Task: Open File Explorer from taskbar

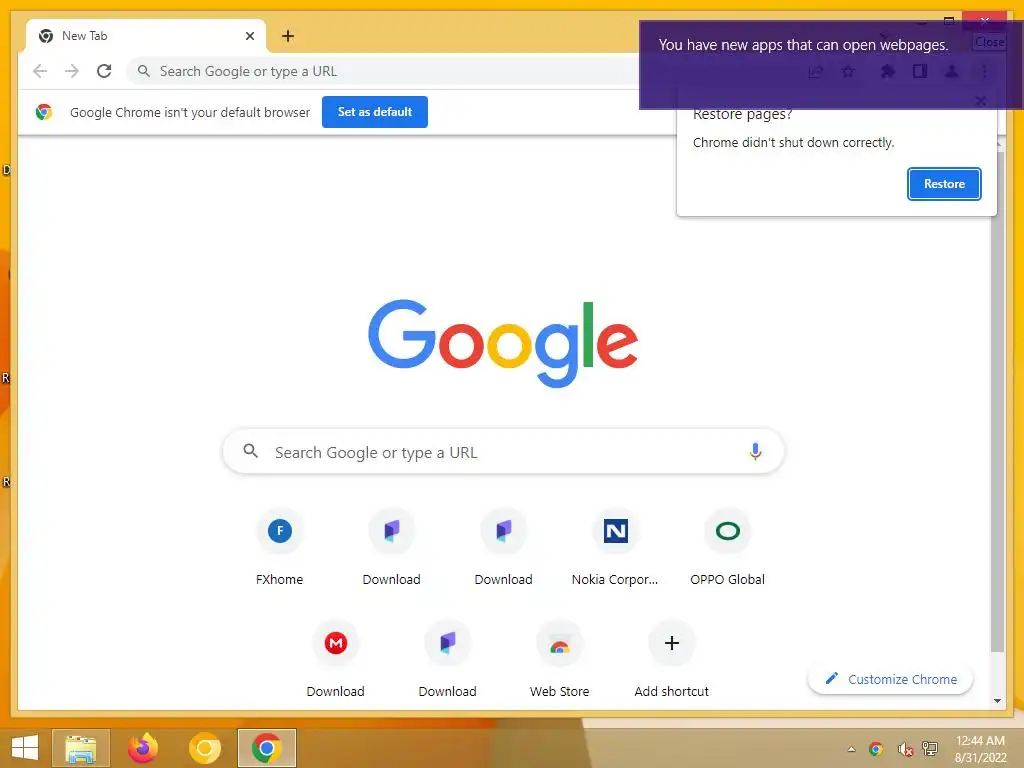Action: click(81, 748)
